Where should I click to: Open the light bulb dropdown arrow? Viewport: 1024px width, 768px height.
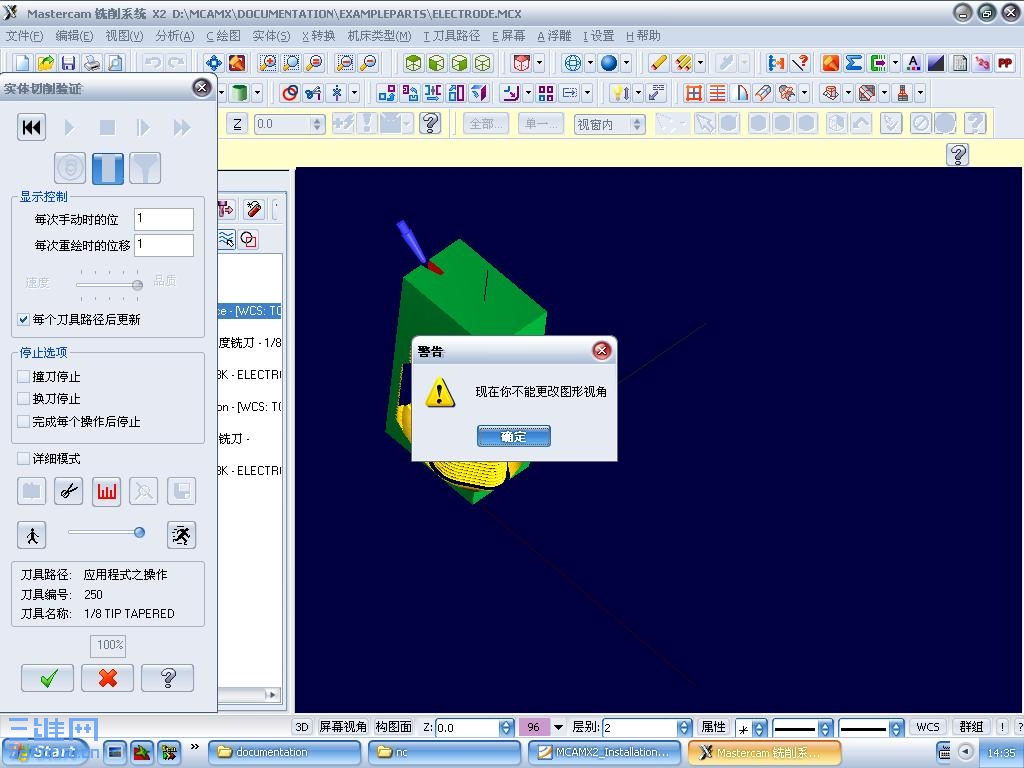coord(637,93)
